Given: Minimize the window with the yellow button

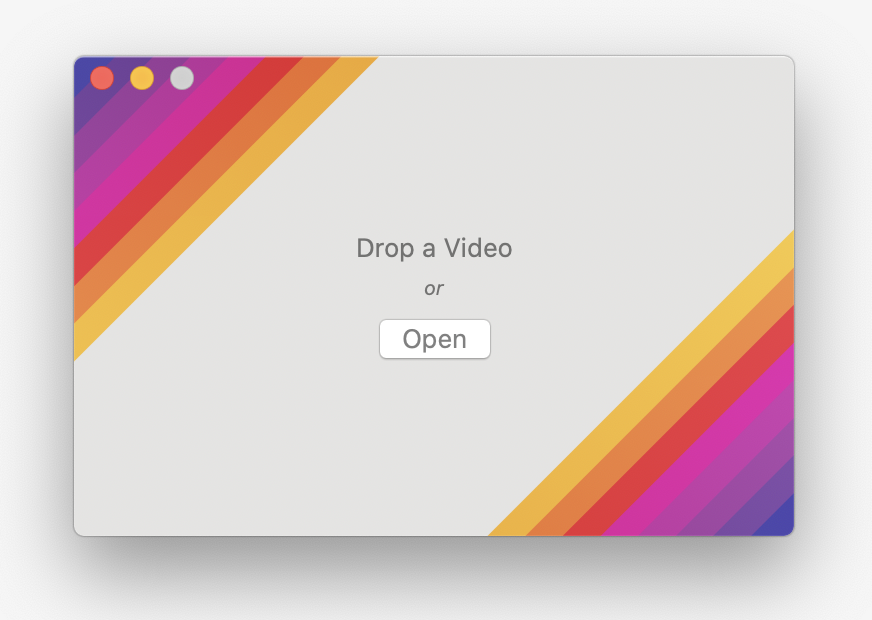Looking at the screenshot, I should 142,78.
